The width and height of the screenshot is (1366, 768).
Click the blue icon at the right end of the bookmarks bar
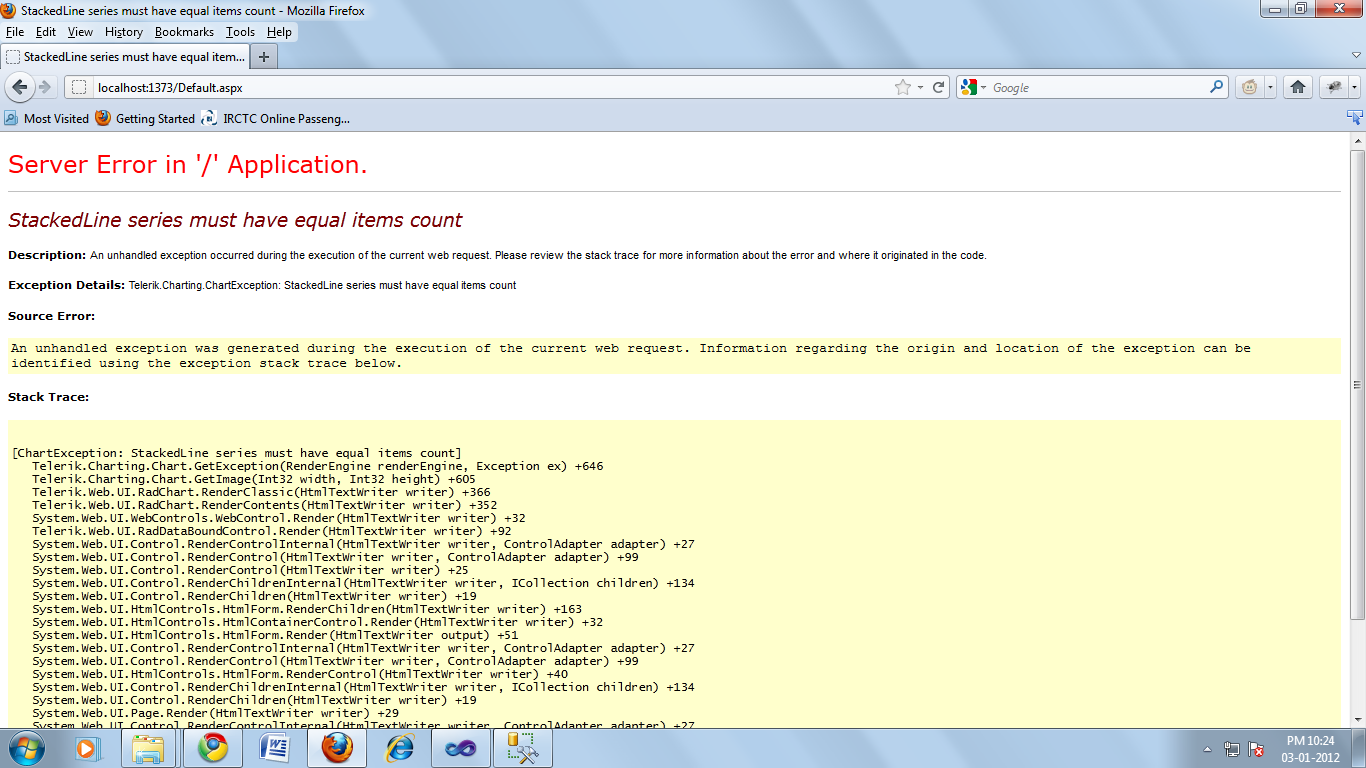[1355, 118]
